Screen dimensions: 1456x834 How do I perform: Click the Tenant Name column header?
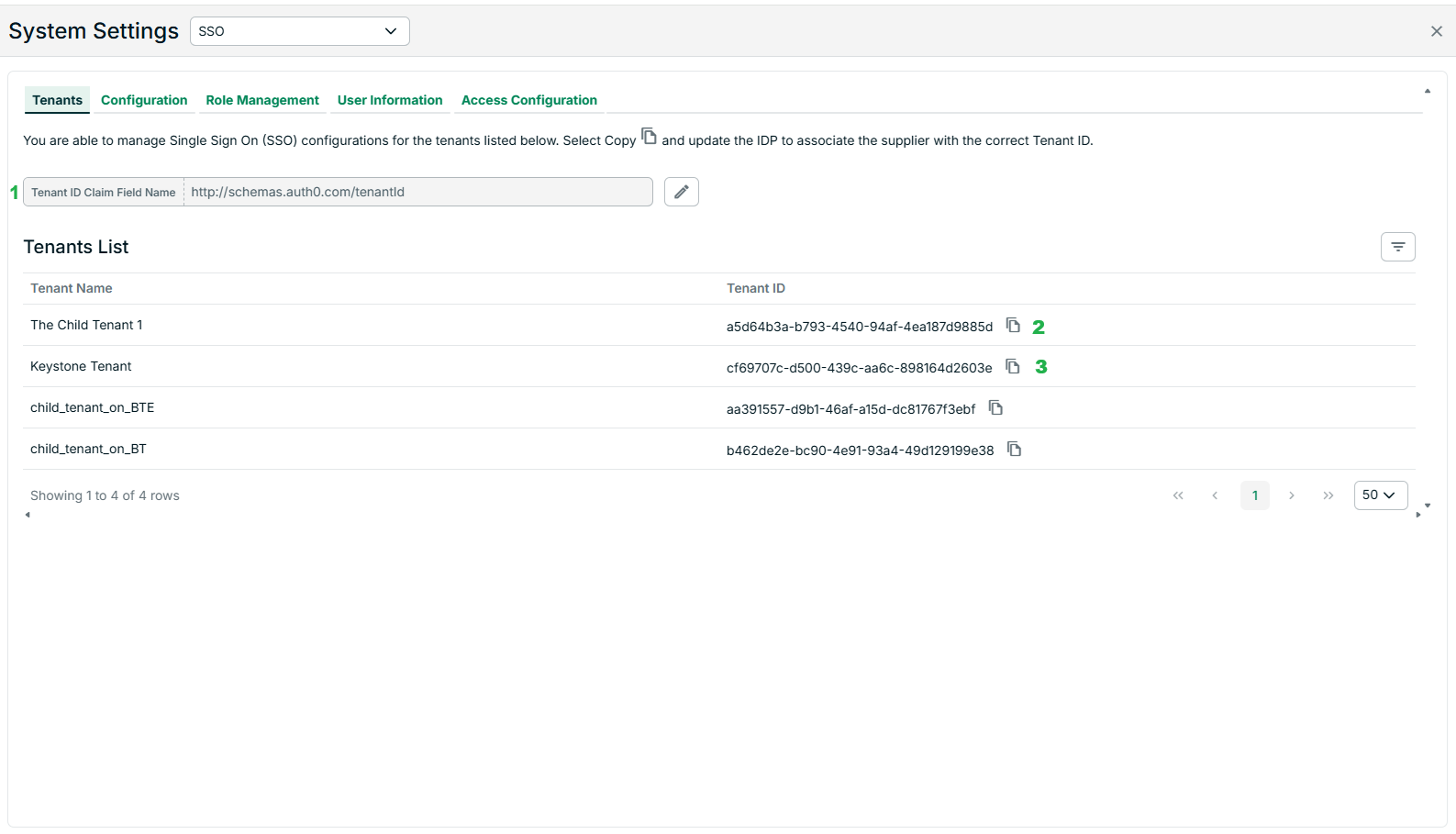72,288
